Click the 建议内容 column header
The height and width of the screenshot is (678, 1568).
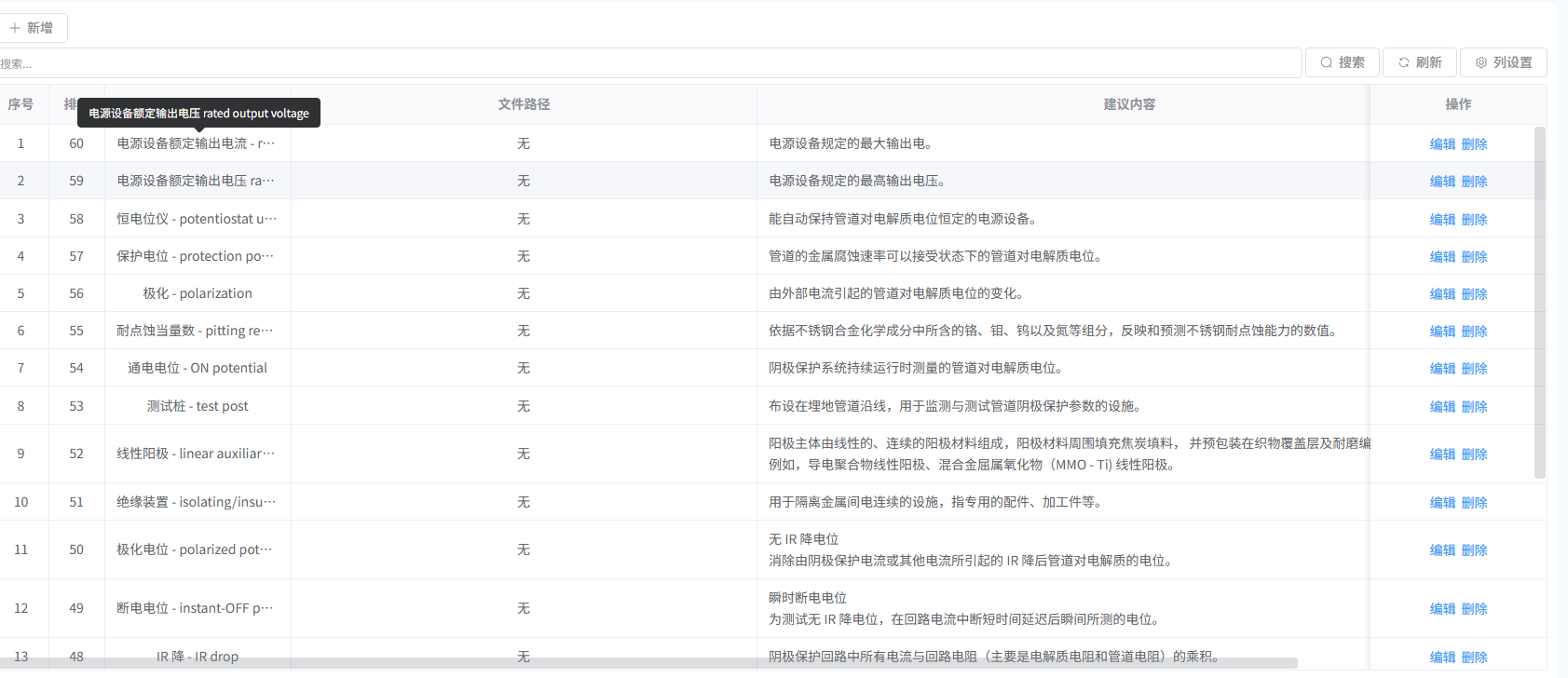pos(1129,104)
